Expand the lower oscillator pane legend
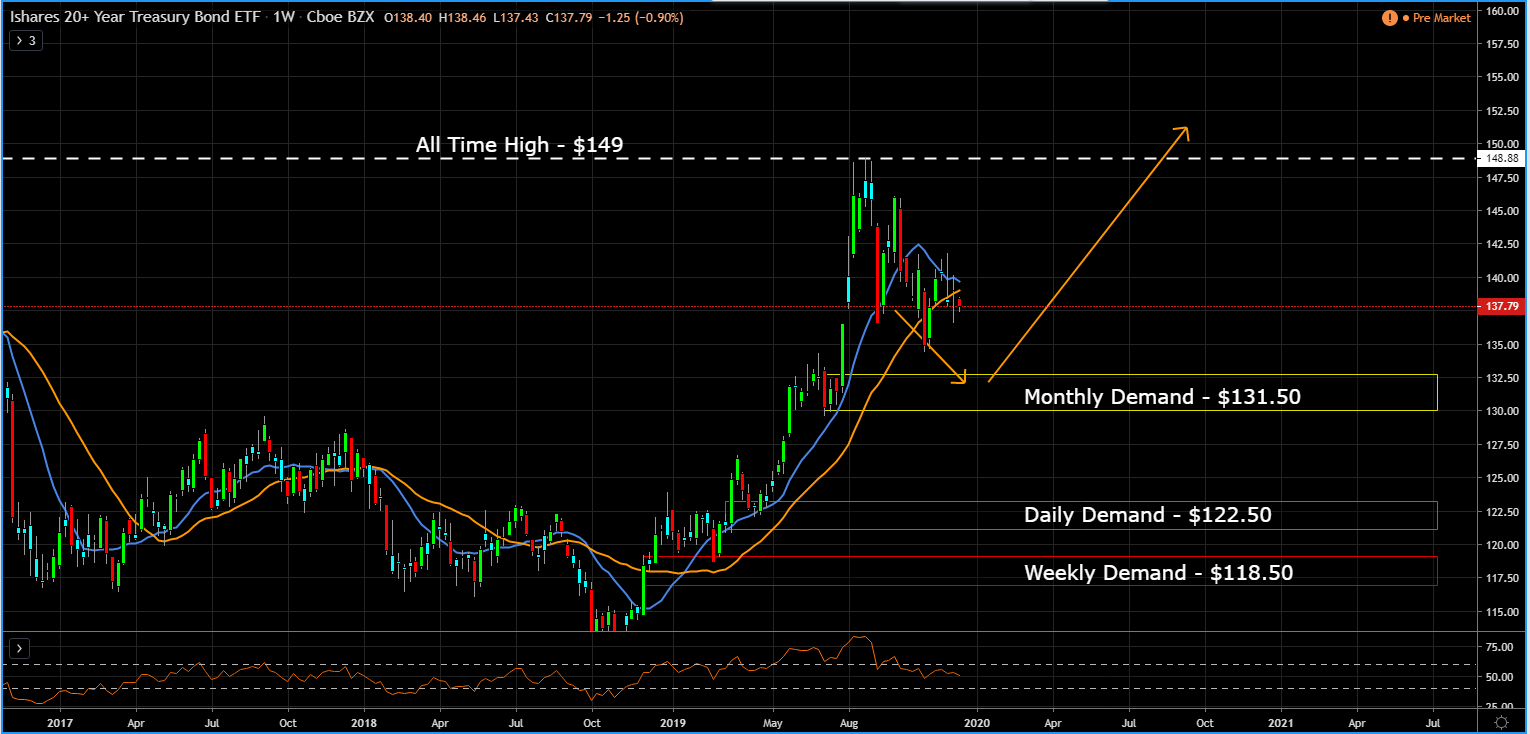The image size is (1530, 734). (x=18, y=648)
